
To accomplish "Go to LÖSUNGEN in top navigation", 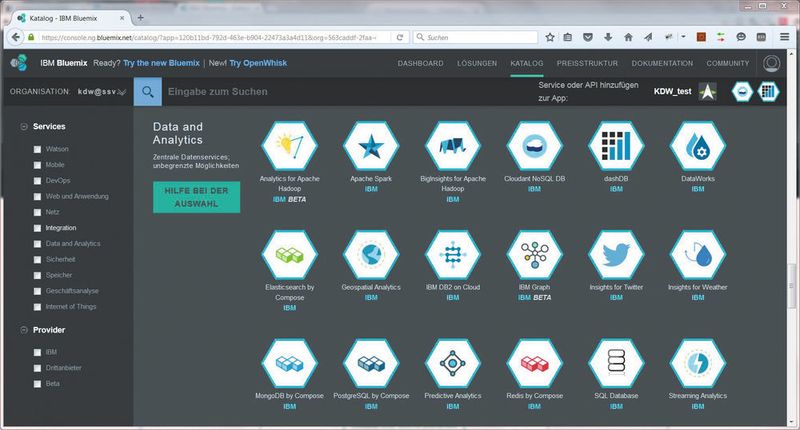I will [477, 63].
